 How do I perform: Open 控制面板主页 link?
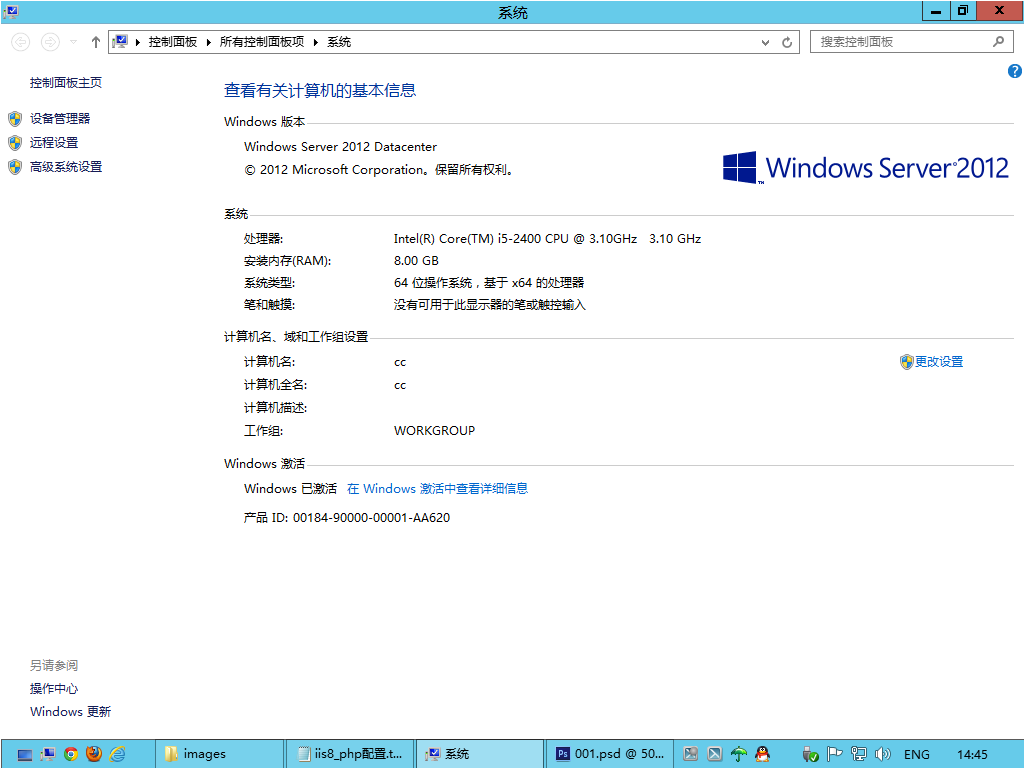(x=66, y=83)
